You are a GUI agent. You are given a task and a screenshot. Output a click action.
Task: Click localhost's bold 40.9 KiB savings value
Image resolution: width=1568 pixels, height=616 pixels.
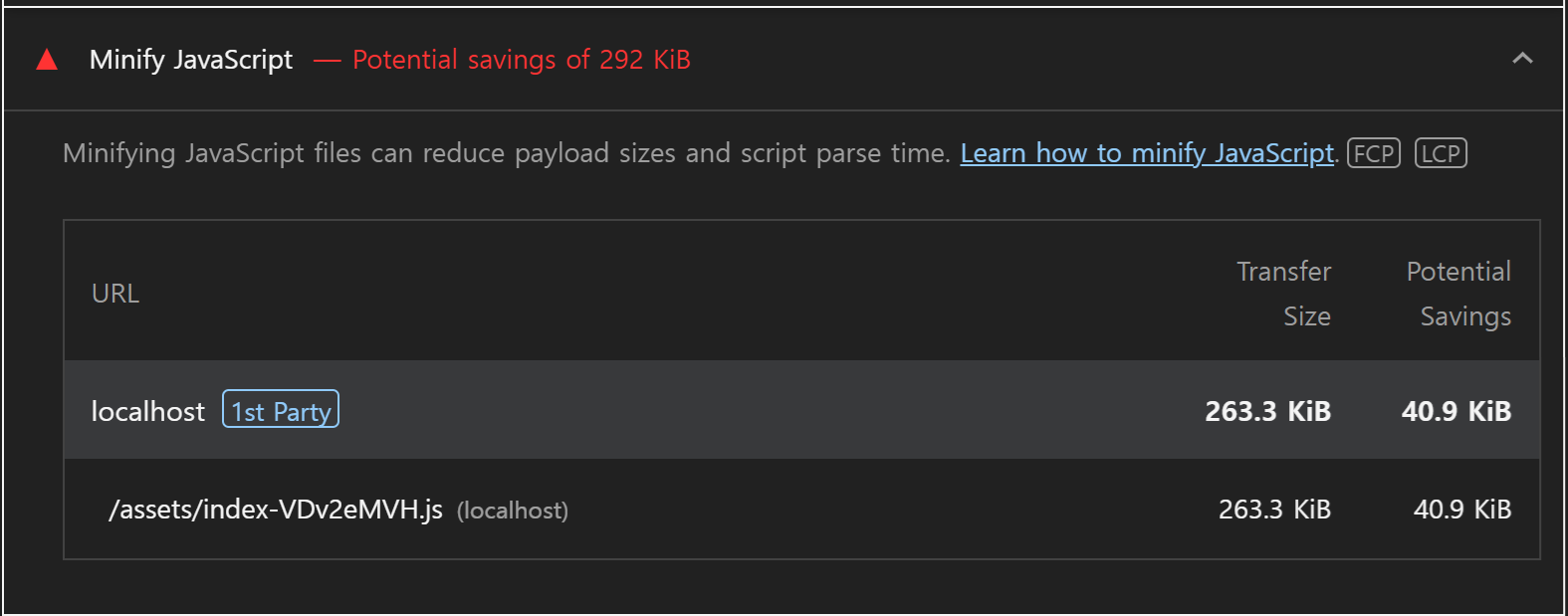pyautogui.click(x=1456, y=411)
